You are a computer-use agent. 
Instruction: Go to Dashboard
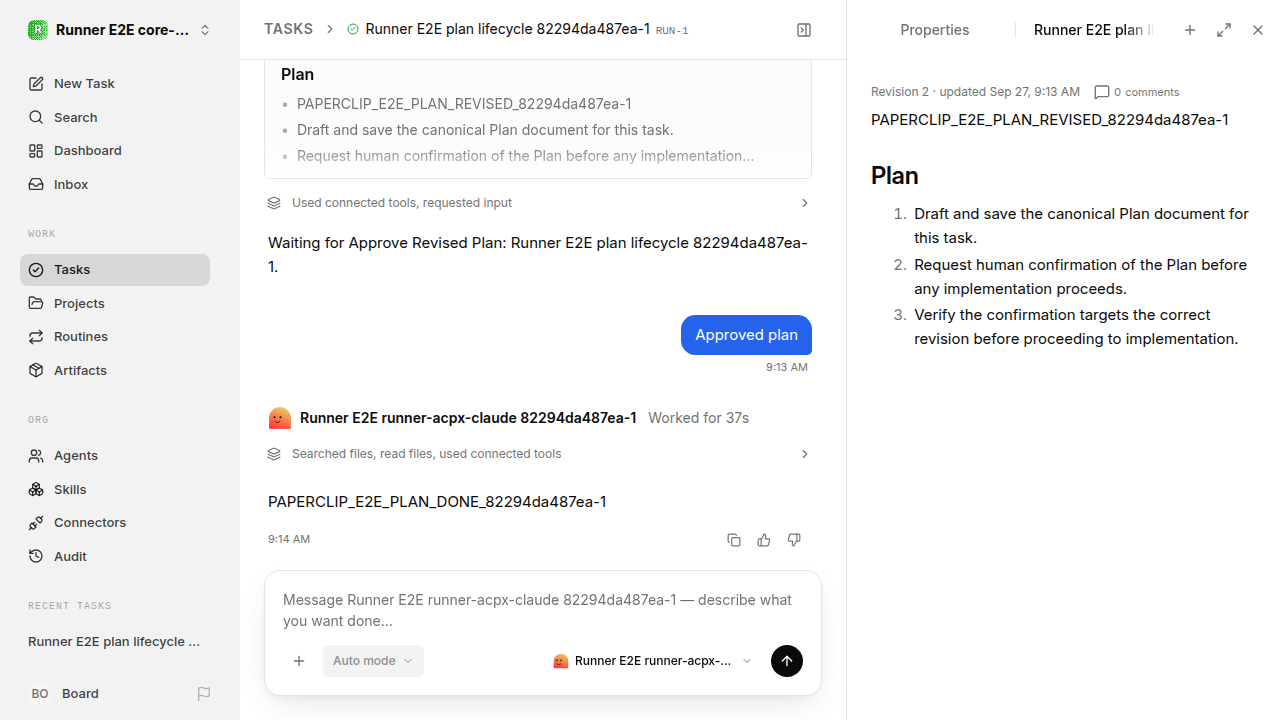click(115, 151)
